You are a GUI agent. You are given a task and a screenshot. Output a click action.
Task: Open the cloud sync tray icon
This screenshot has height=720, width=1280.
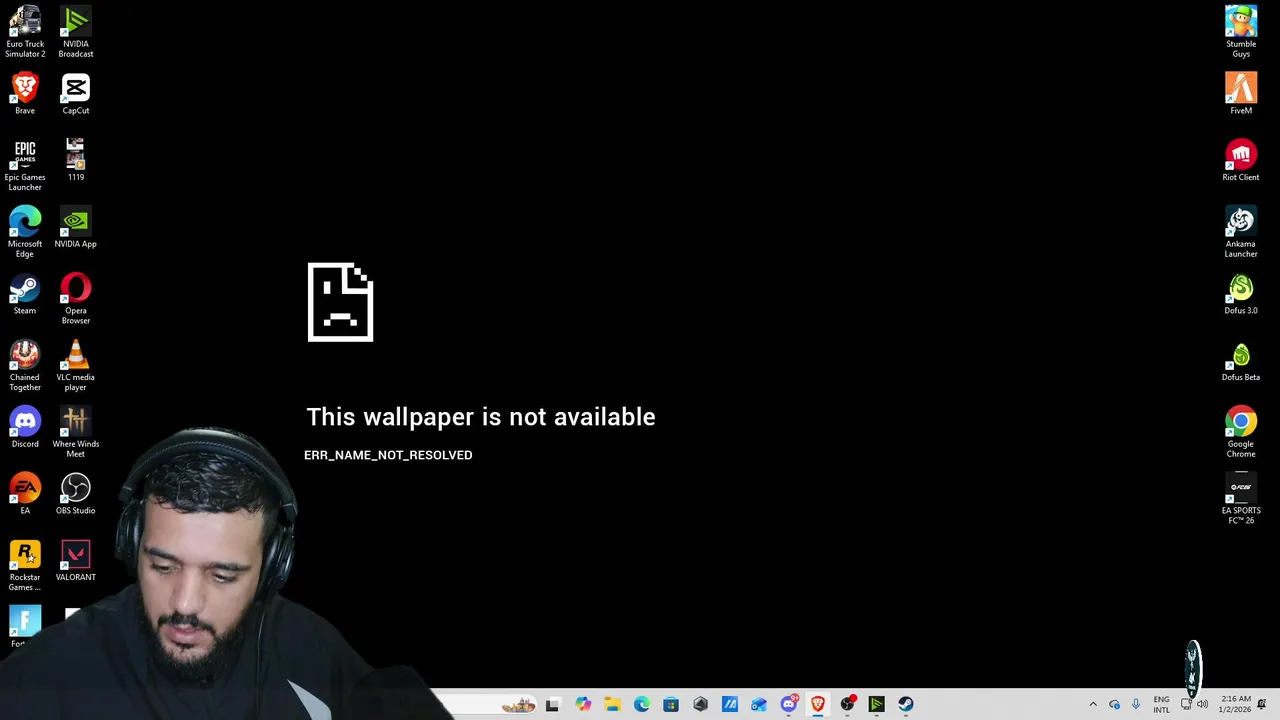tap(1114, 704)
